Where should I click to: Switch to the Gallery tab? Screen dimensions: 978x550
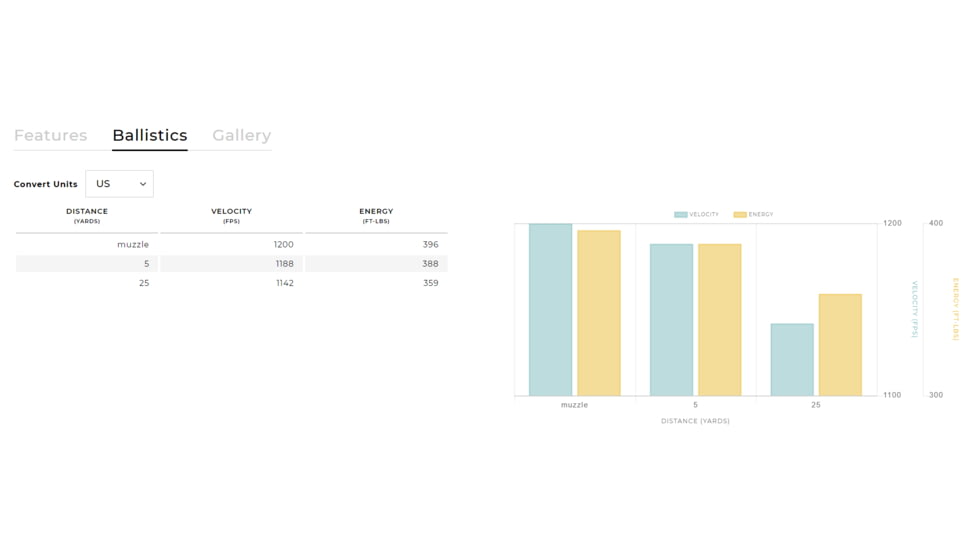click(241, 135)
